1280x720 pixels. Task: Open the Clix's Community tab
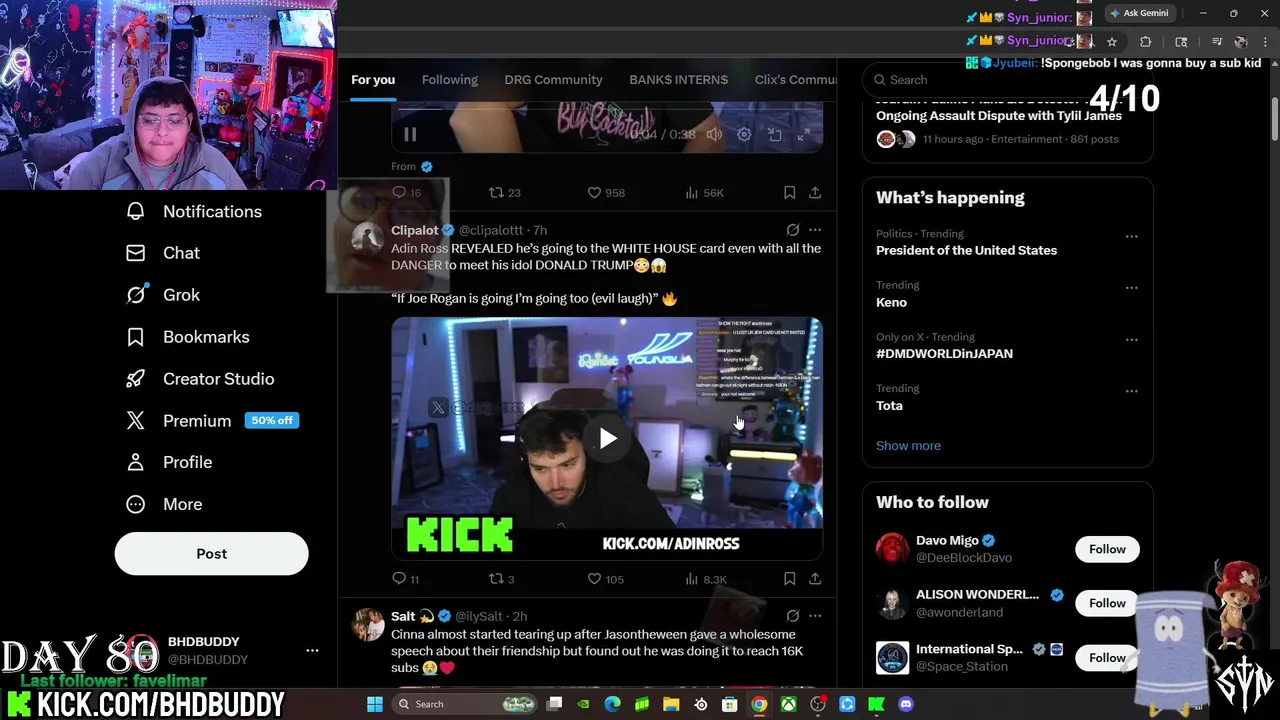pyautogui.click(x=795, y=80)
